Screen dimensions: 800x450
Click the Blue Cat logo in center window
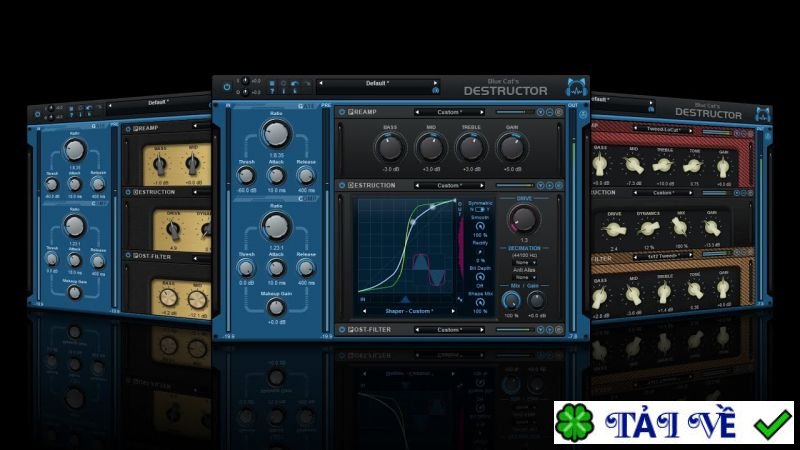(x=576, y=87)
